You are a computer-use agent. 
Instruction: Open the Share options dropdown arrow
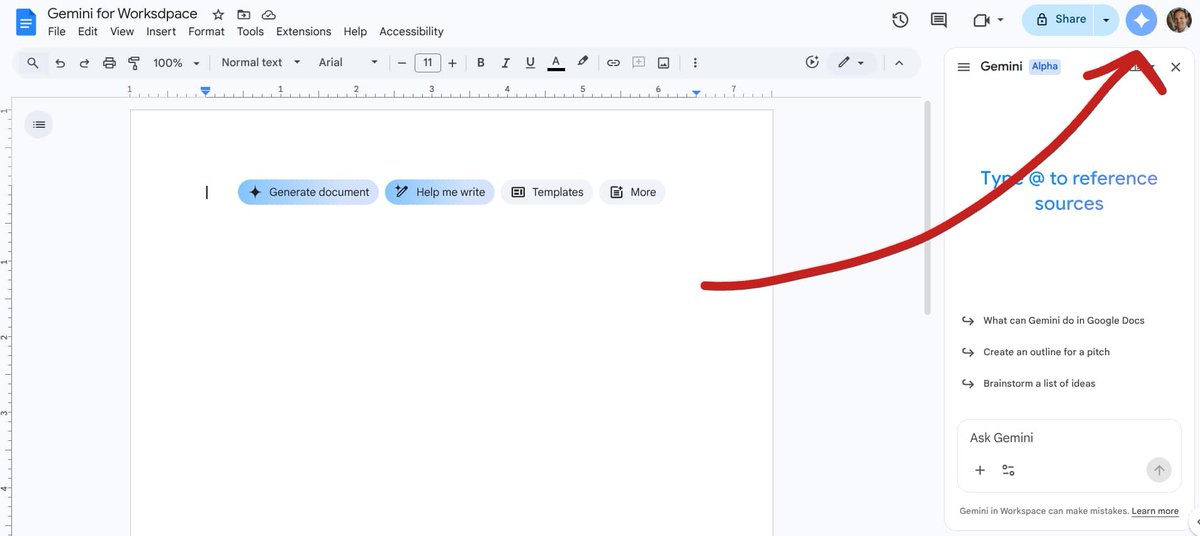[1106, 20]
